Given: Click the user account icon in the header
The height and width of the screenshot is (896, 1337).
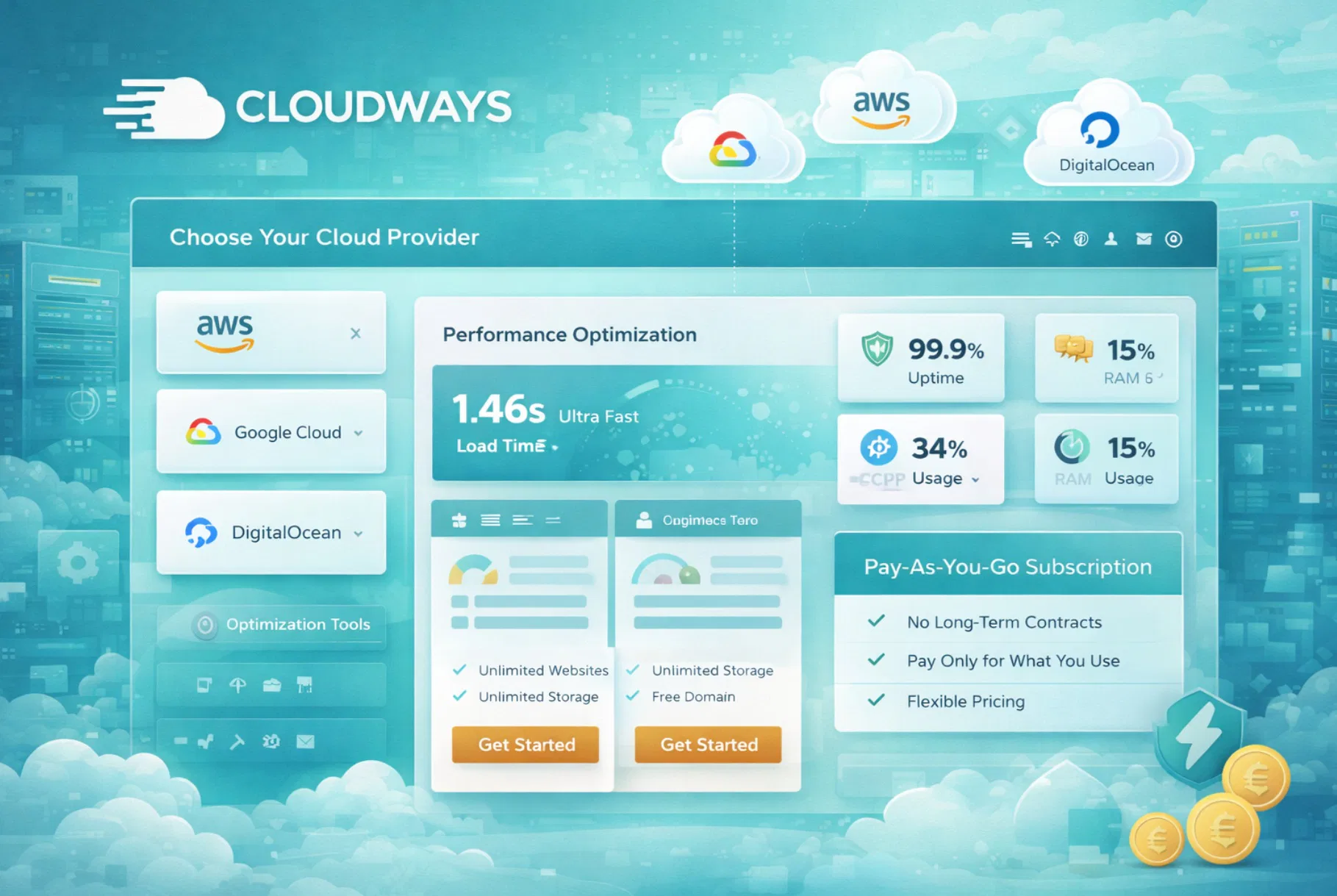Looking at the screenshot, I should [x=1111, y=239].
